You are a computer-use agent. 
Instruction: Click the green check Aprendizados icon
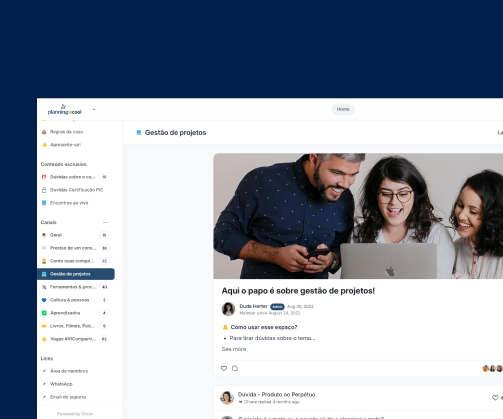pos(44,313)
